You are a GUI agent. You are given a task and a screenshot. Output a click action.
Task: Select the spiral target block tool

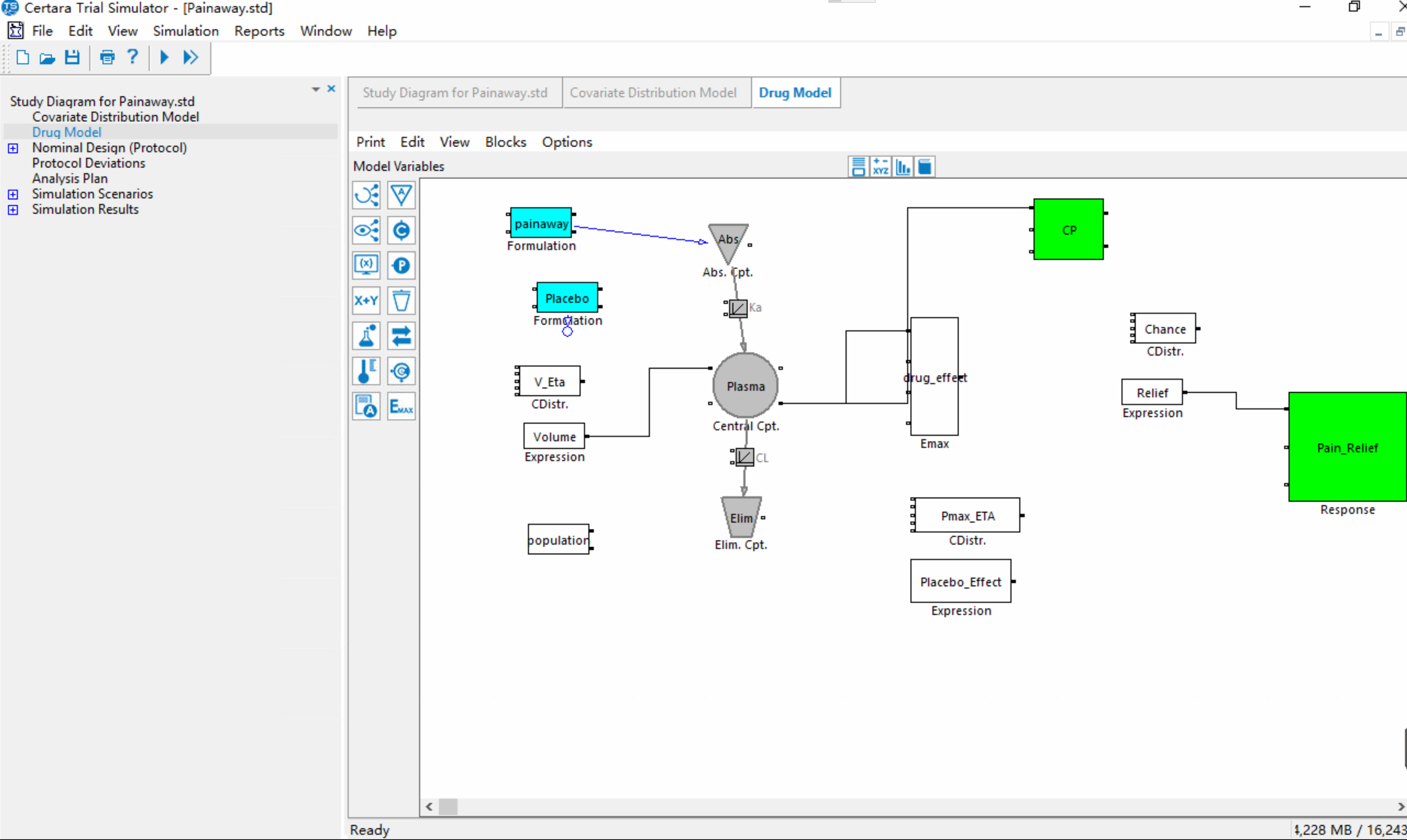401,371
